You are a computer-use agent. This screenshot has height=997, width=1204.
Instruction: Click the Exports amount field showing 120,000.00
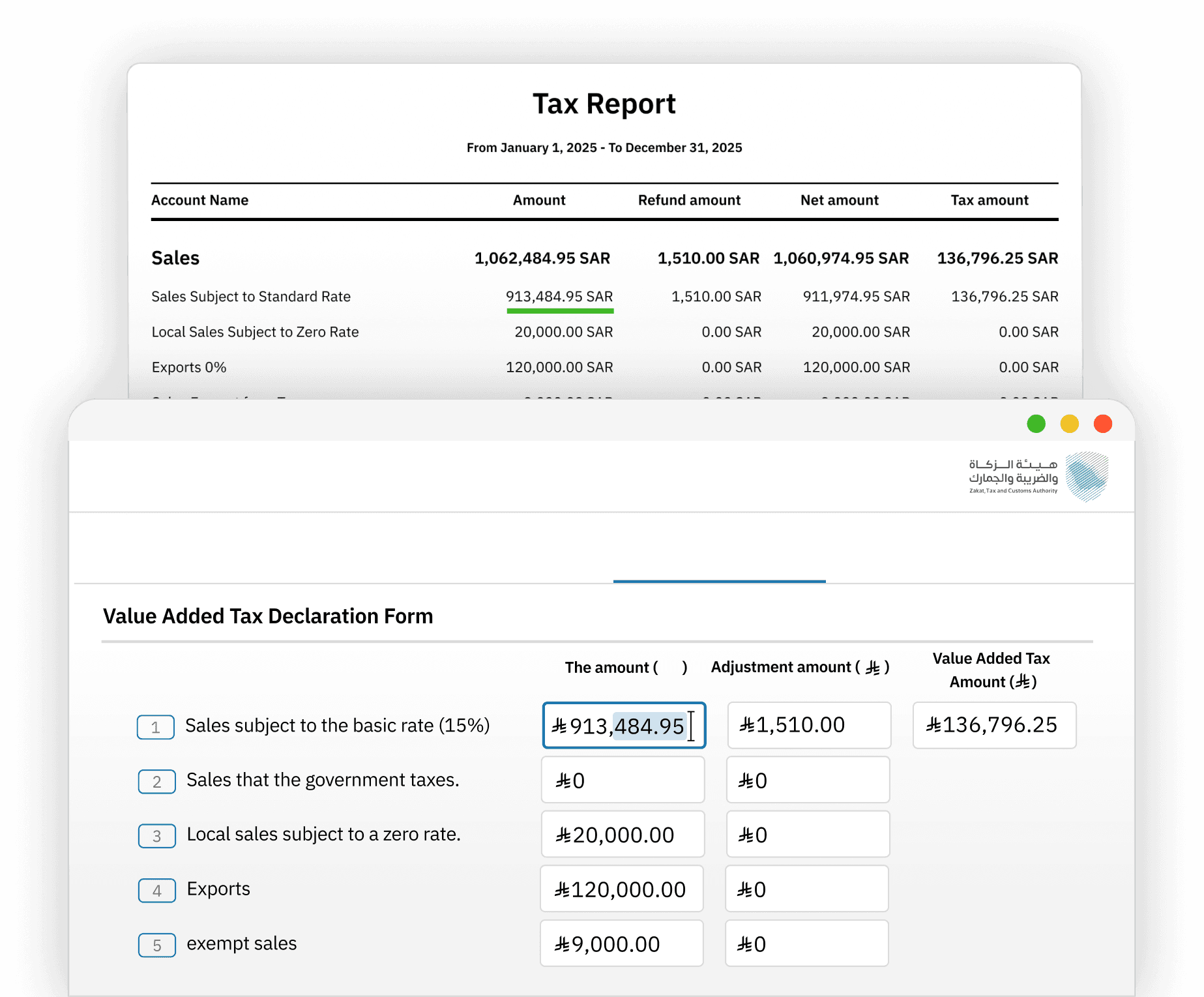click(621, 888)
